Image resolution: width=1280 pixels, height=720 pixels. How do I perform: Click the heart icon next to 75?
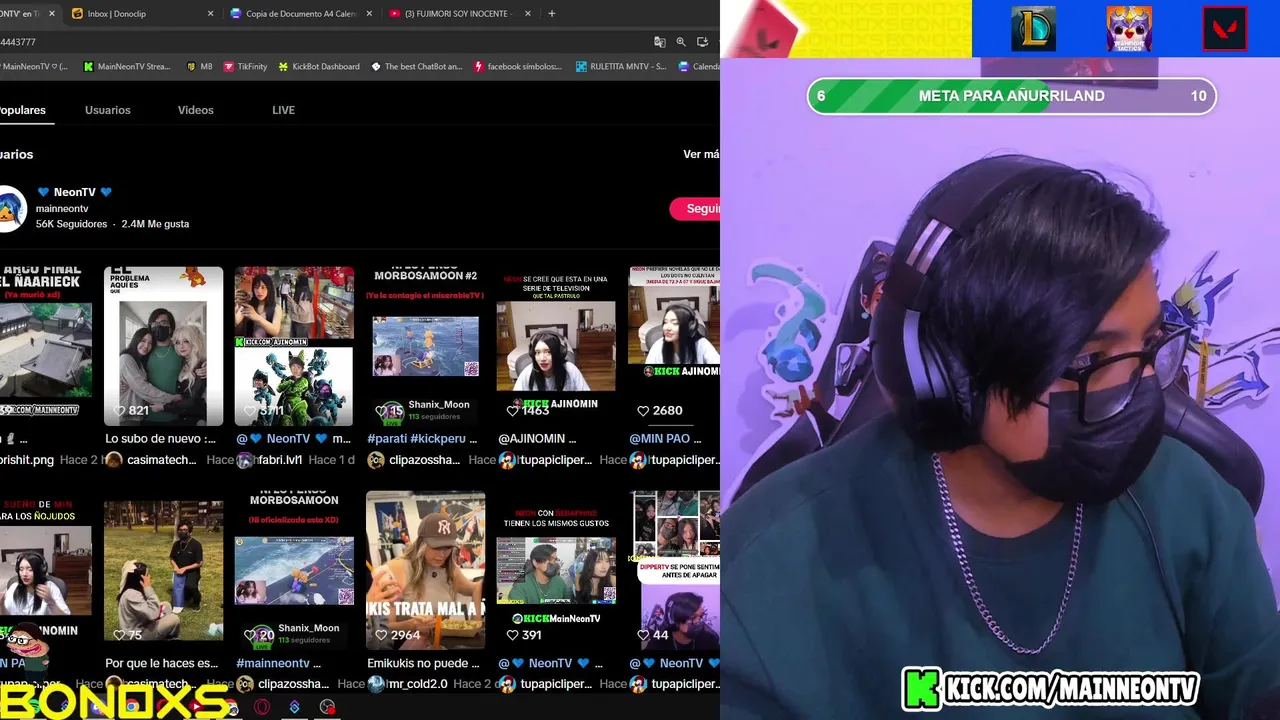(119, 635)
